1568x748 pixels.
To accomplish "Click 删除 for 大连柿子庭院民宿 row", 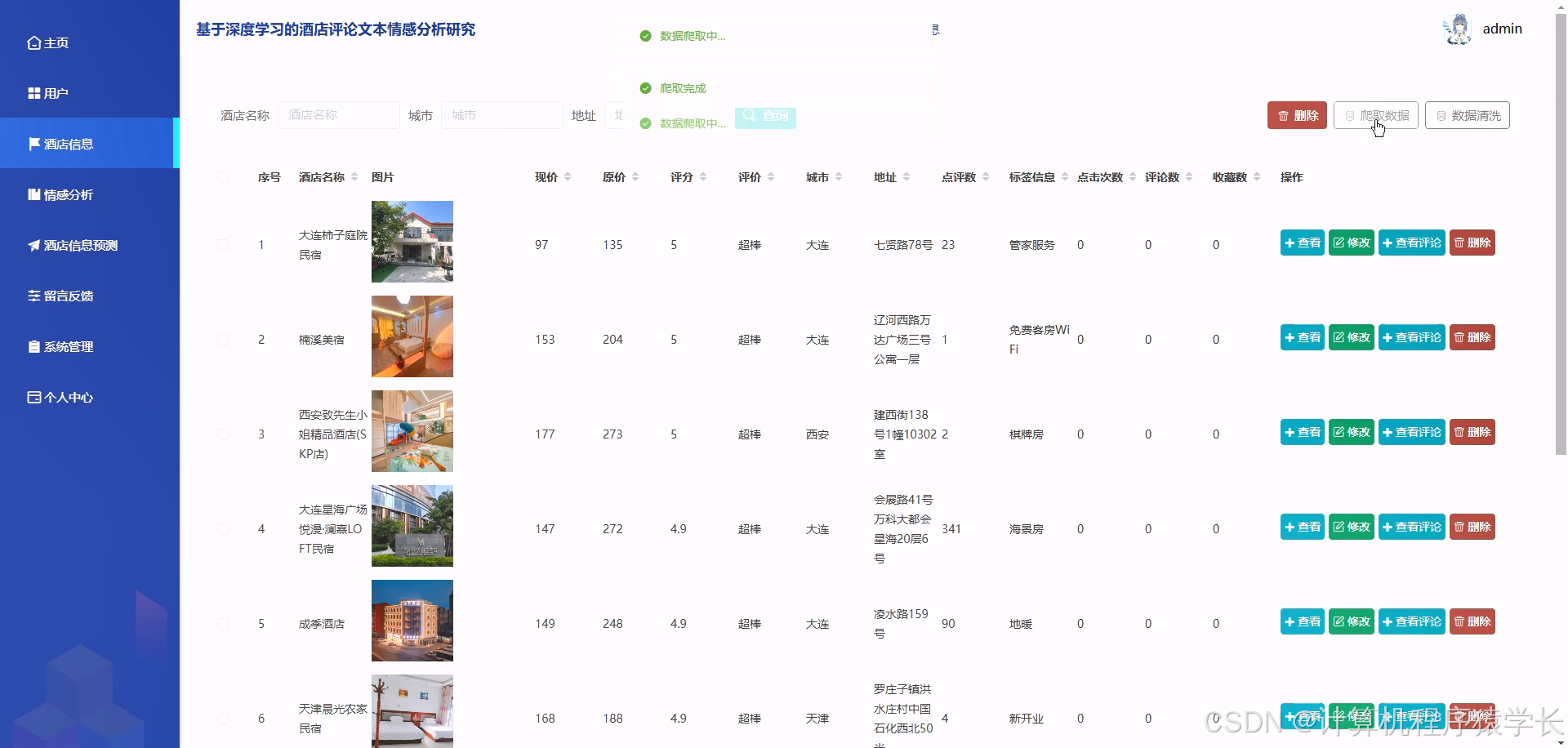I will tap(1472, 243).
